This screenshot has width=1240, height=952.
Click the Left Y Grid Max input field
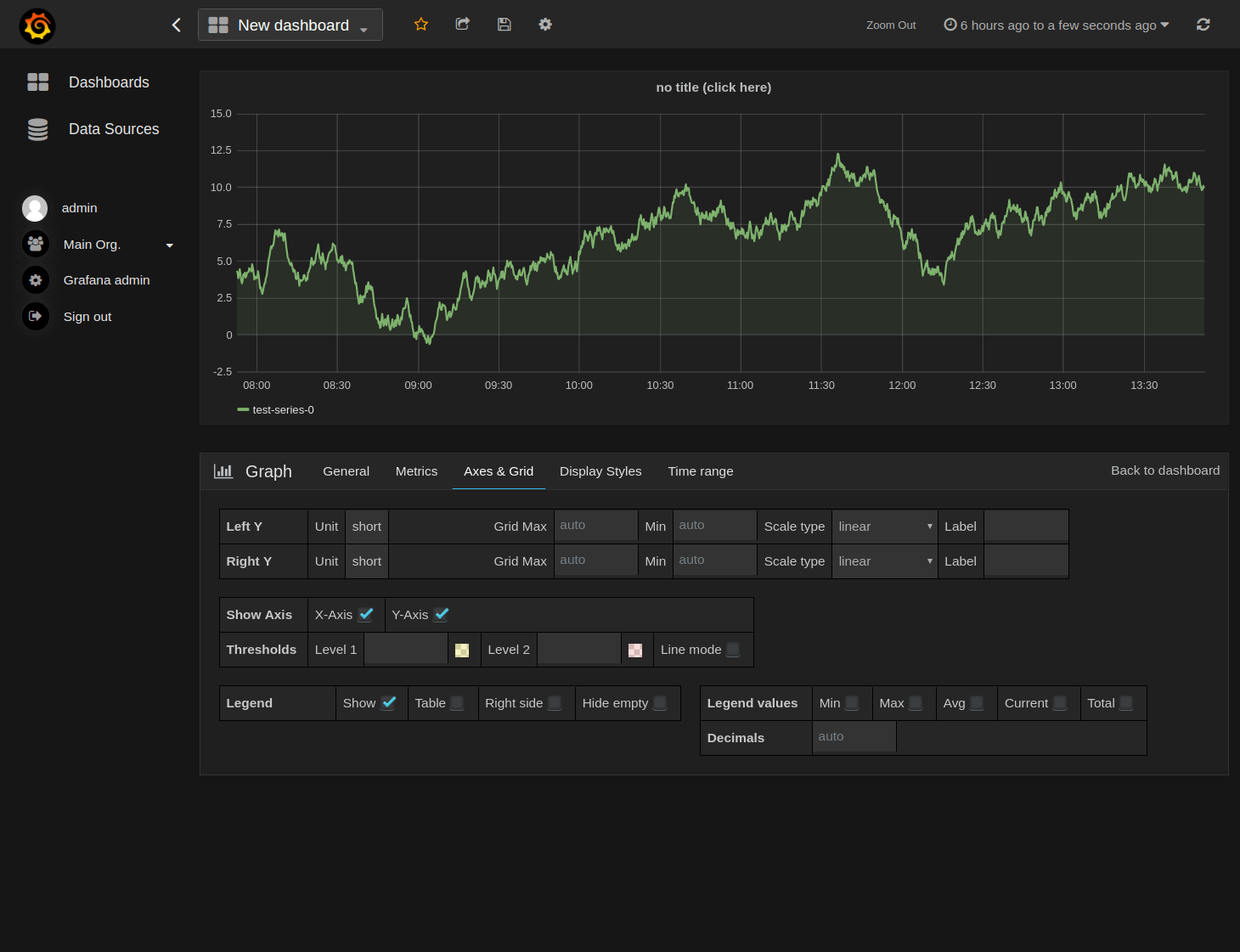pos(595,526)
